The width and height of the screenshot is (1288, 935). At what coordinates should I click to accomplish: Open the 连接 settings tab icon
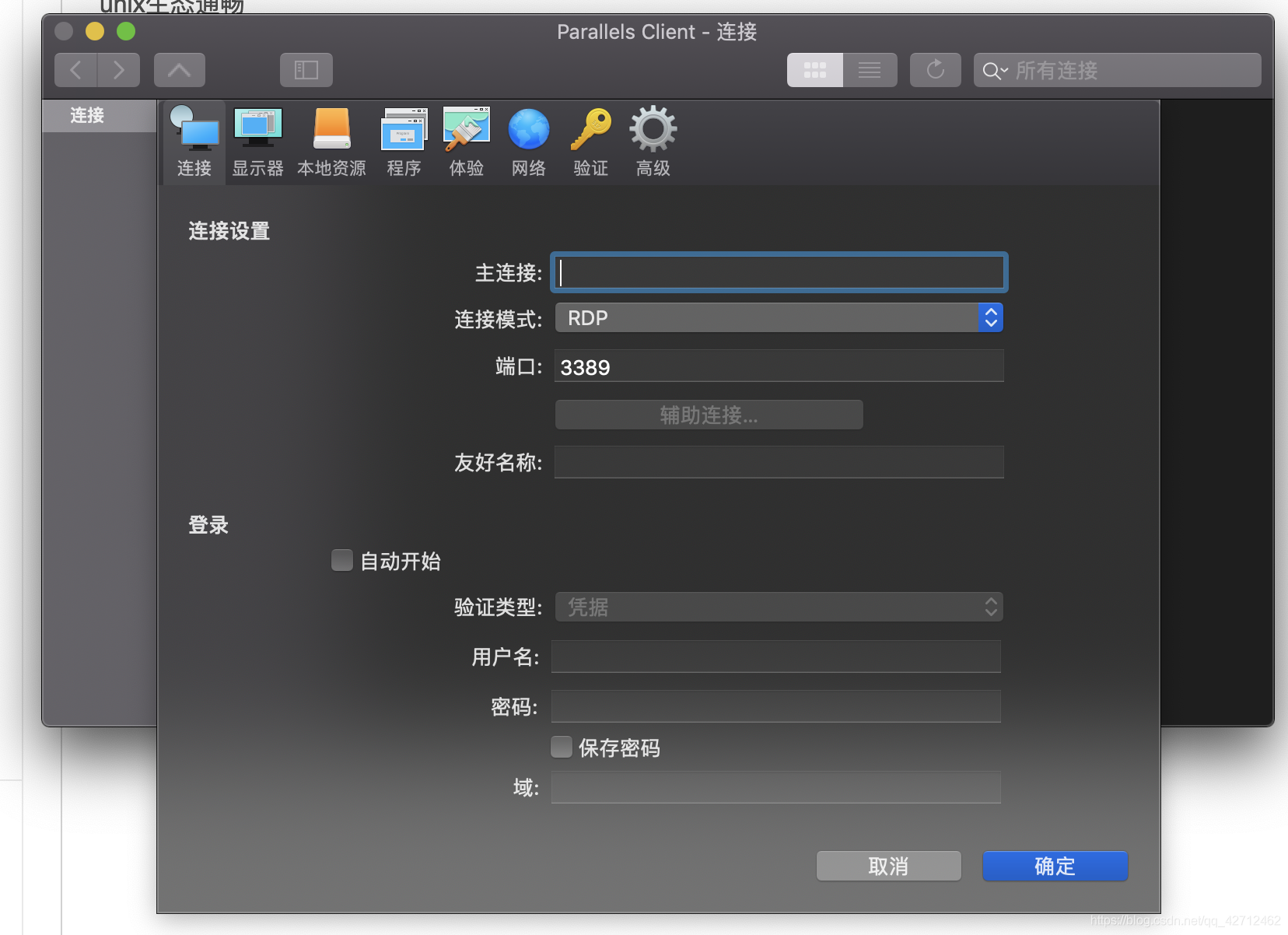(x=194, y=142)
